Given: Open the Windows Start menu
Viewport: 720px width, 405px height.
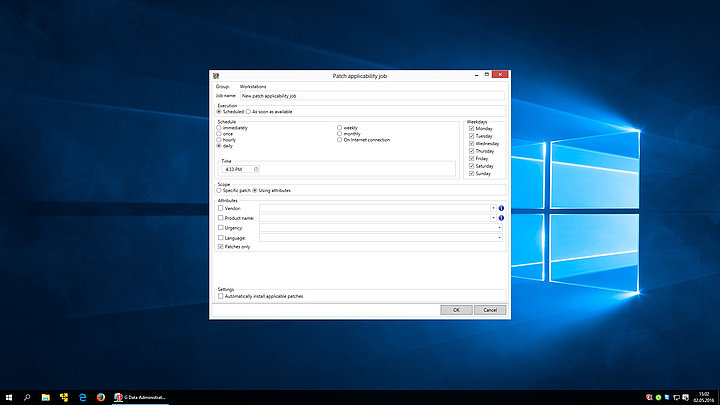Looking at the screenshot, I should click(x=8, y=397).
